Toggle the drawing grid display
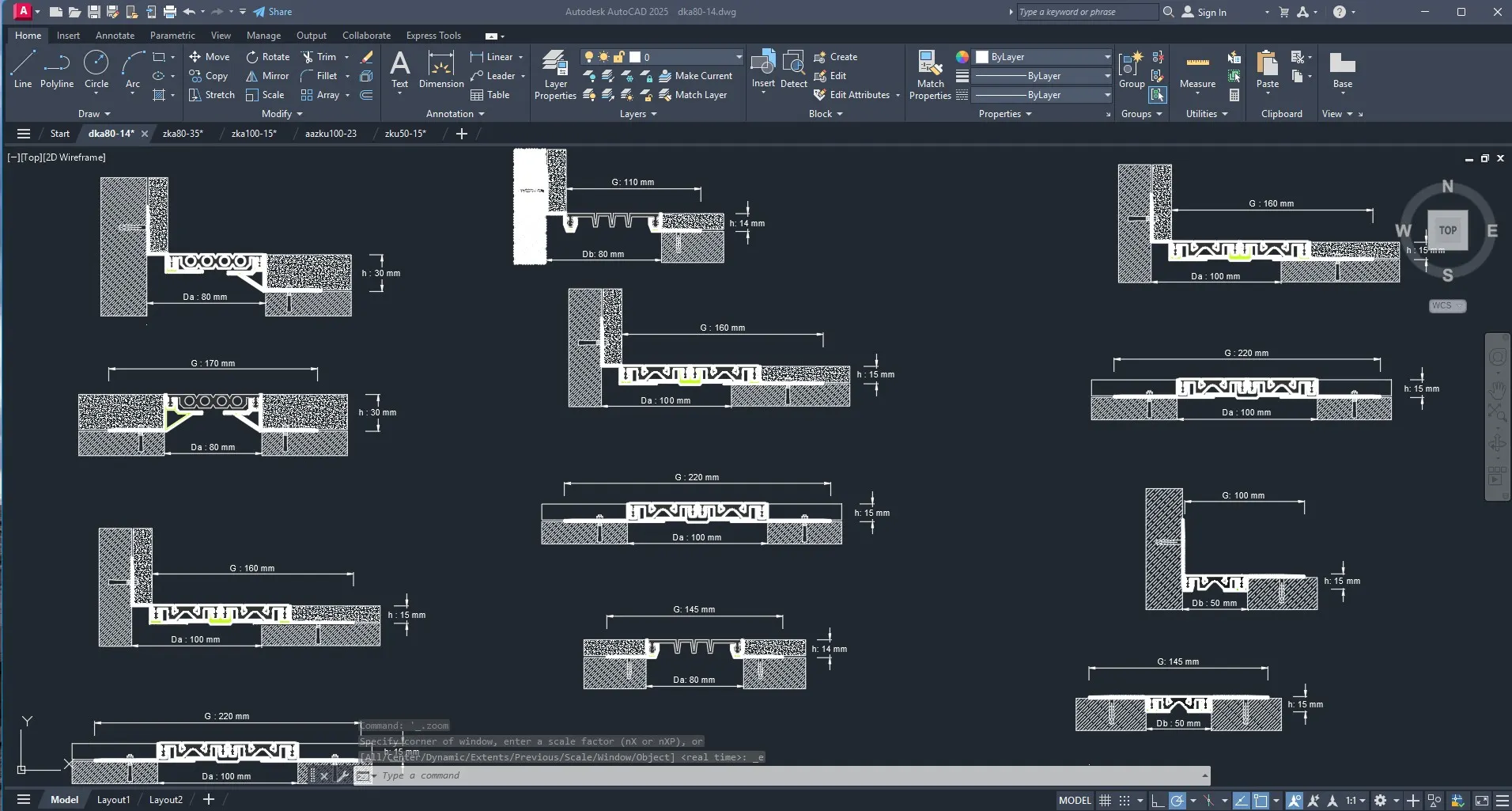 pos(1105,800)
